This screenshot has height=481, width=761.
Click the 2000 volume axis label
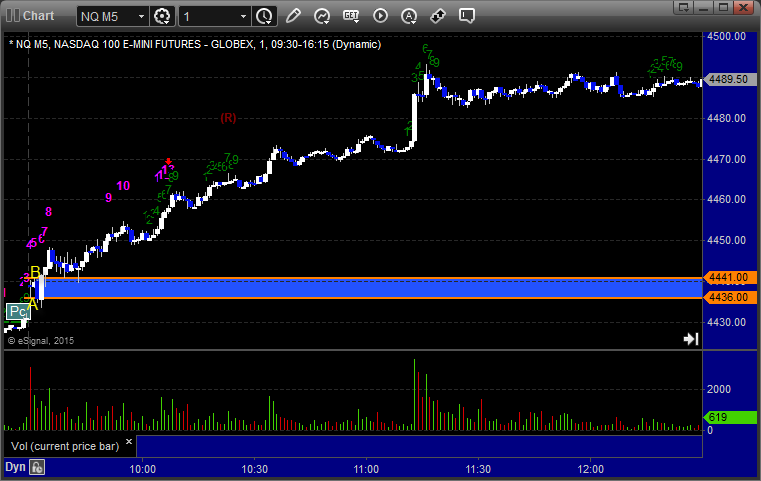point(719,389)
